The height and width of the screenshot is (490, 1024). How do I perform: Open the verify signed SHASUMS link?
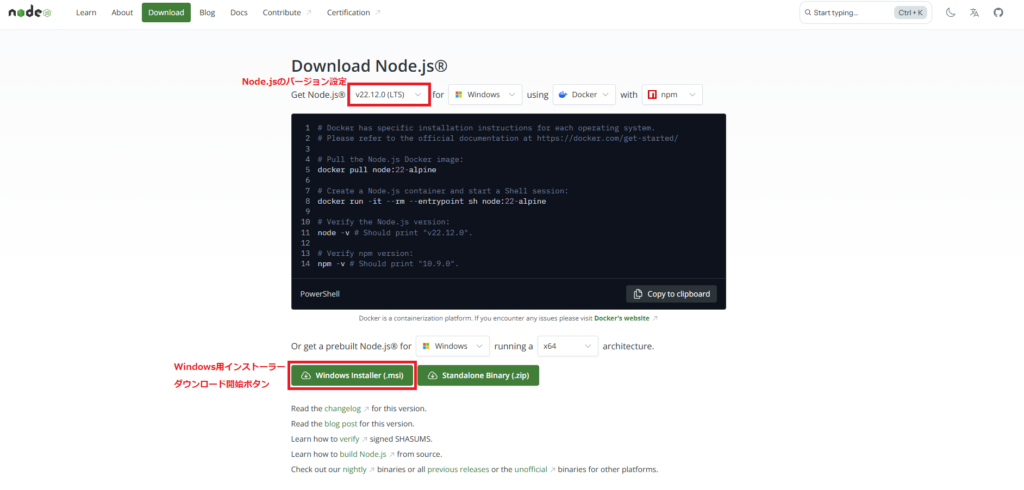click(353, 438)
